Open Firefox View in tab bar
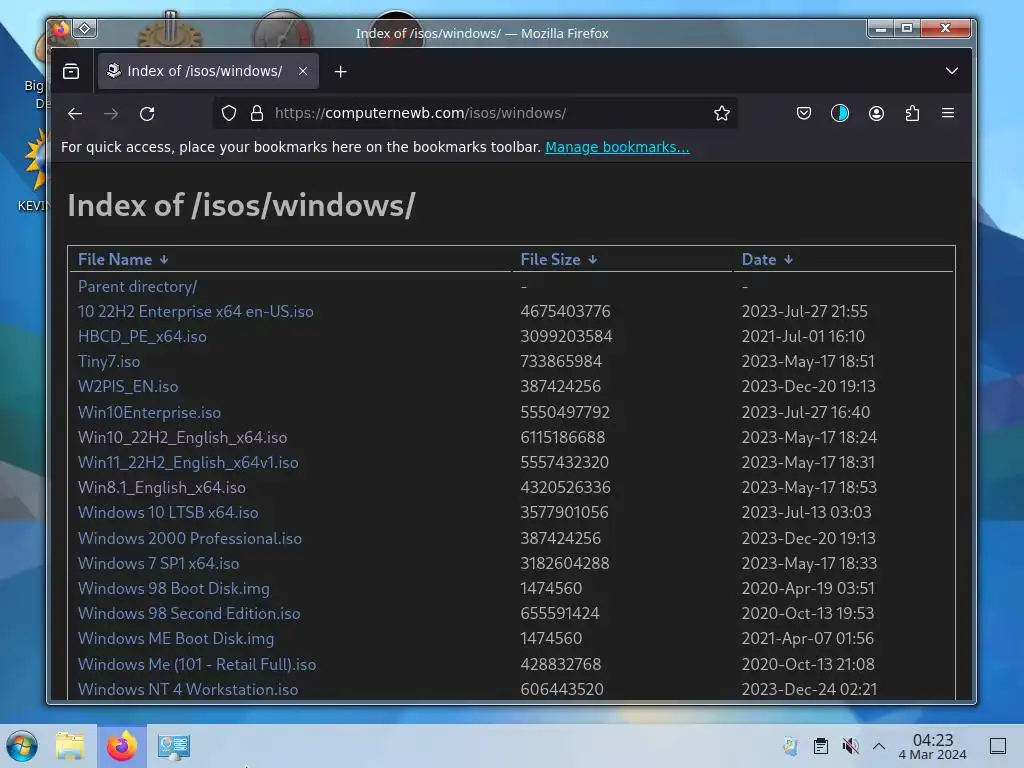 tap(71, 71)
